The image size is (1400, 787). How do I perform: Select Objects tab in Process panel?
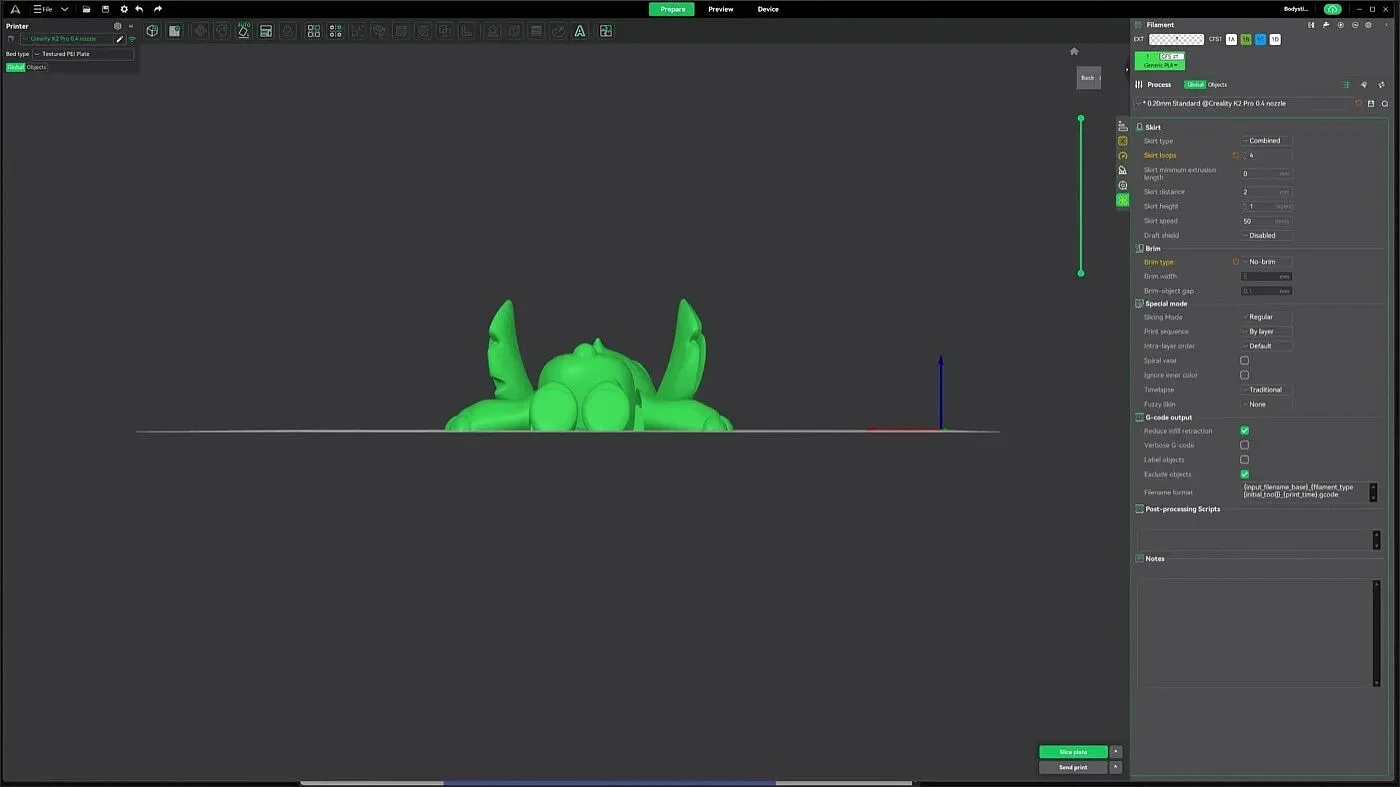pos(1217,85)
